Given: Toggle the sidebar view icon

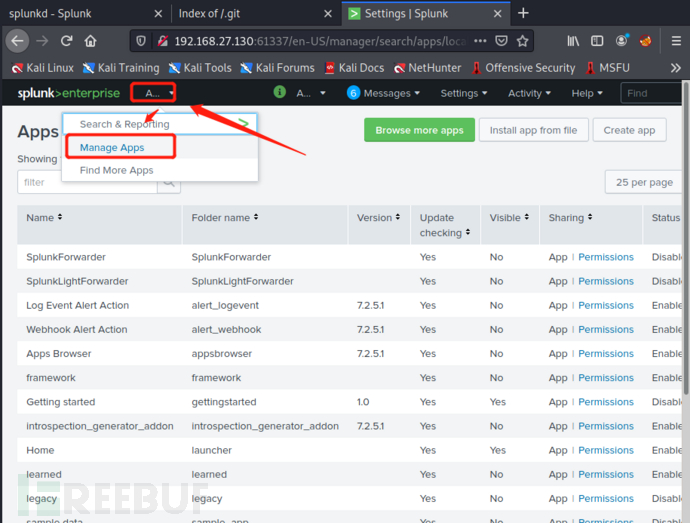Looking at the screenshot, I should point(597,41).
